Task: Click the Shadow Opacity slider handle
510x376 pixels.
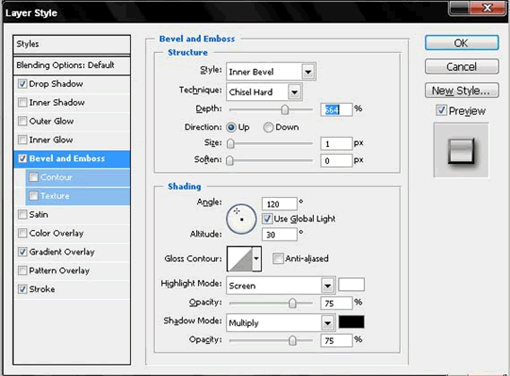Action: 292,340
